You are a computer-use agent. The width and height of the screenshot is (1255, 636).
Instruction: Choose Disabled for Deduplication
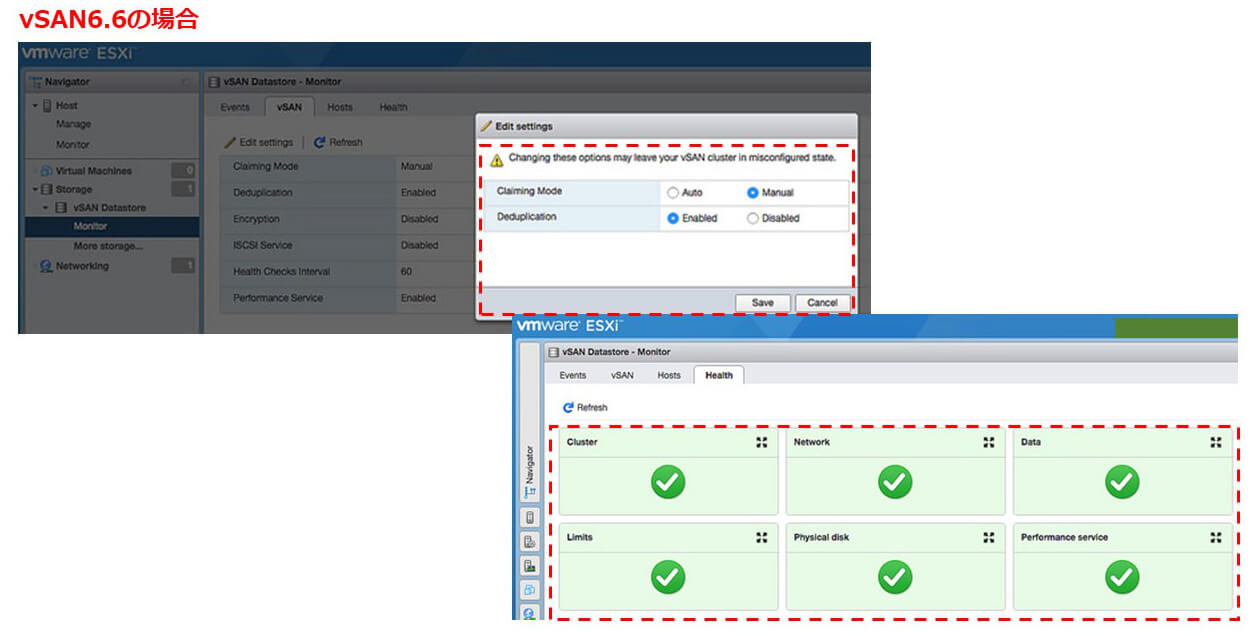coord(752,218)
